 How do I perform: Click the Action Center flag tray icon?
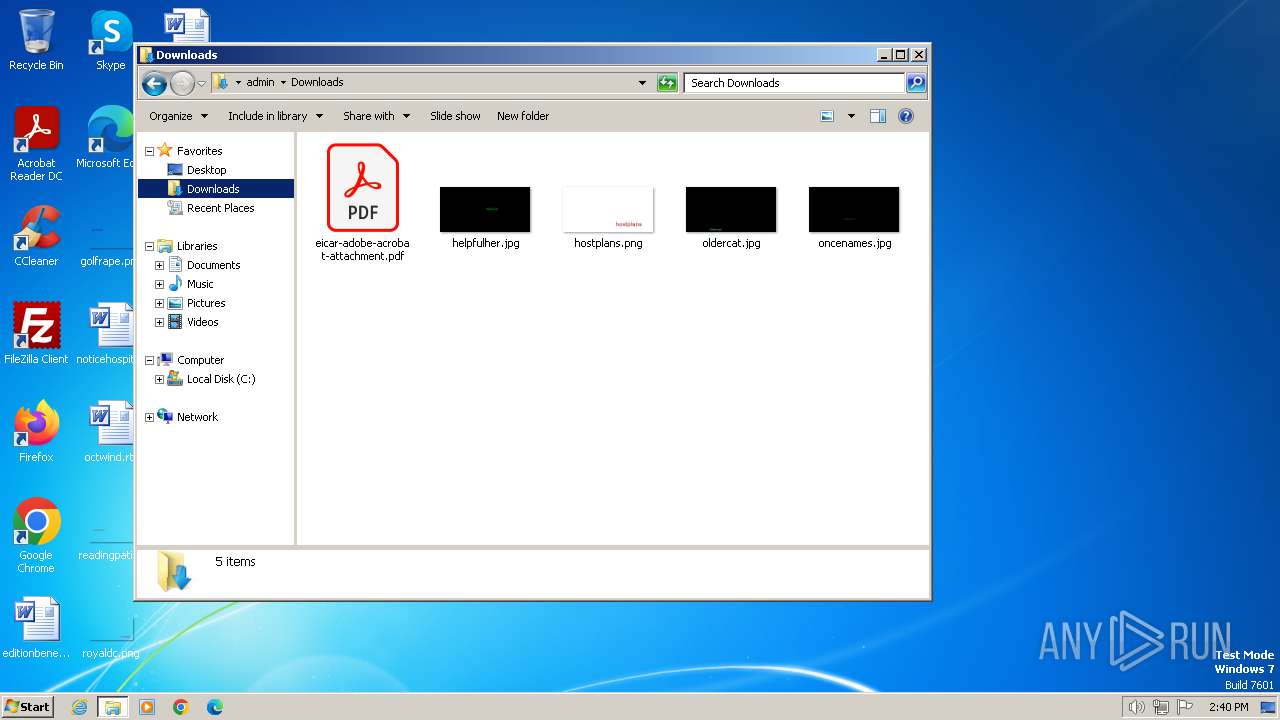tap(1185, 707)
